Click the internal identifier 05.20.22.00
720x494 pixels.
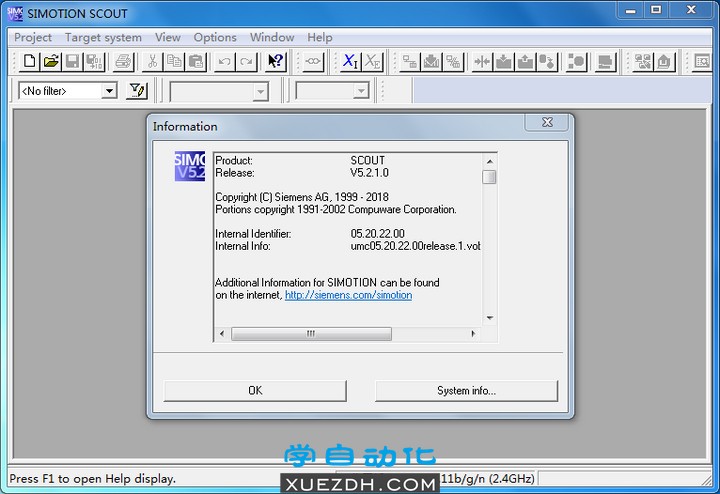(x=377, y=233)
